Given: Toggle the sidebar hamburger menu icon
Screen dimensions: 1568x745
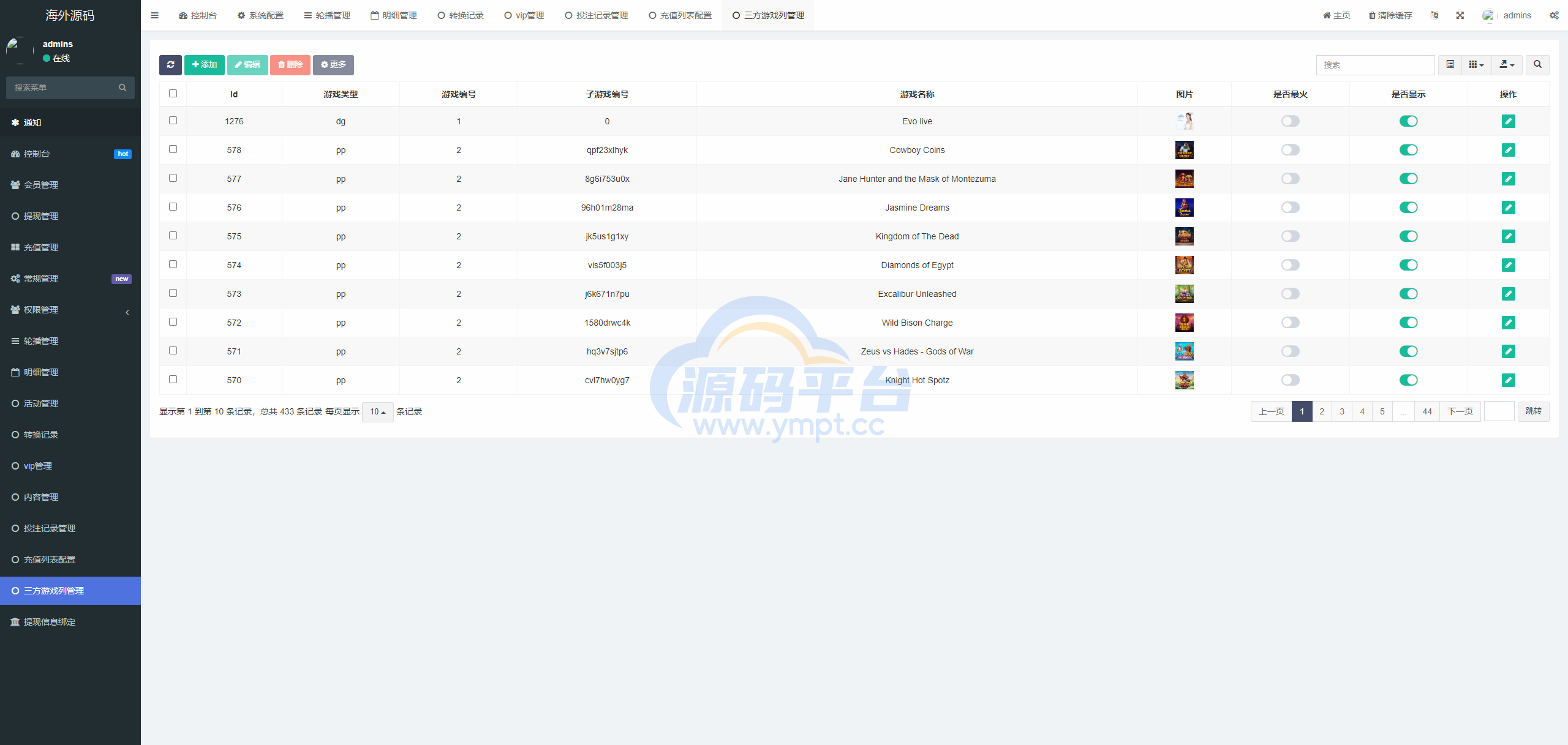Looking at the screenshot, I should pos(154,15).
